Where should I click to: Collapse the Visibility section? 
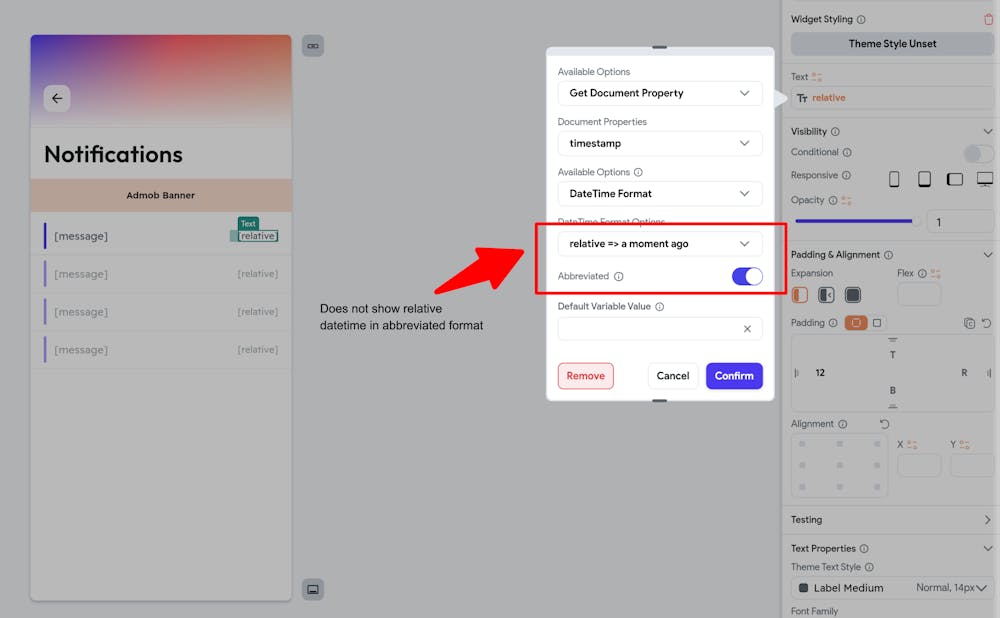988,130
